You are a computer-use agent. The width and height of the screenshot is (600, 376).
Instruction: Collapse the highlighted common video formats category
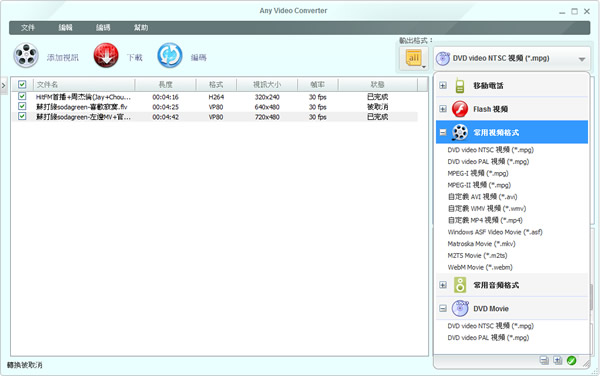click(443, 132)
